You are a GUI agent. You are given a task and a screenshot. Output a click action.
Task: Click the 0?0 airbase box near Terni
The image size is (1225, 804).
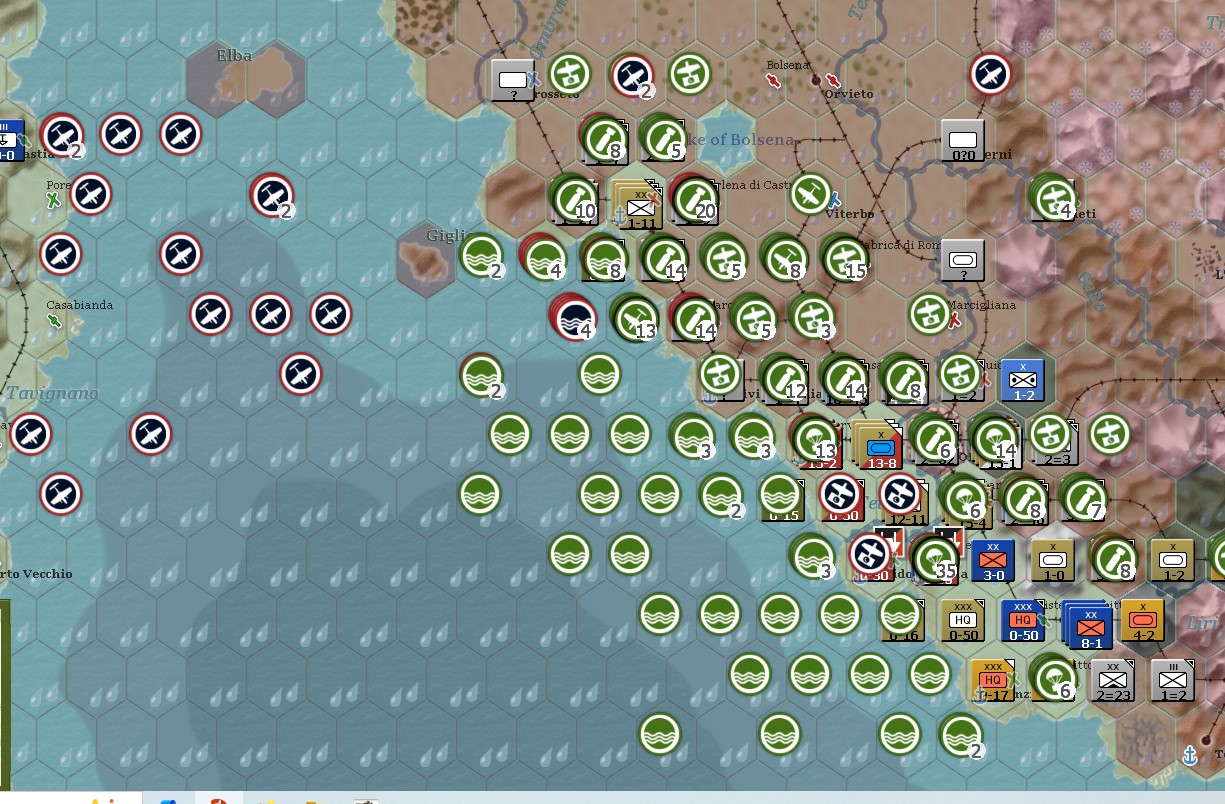(960, 140)
